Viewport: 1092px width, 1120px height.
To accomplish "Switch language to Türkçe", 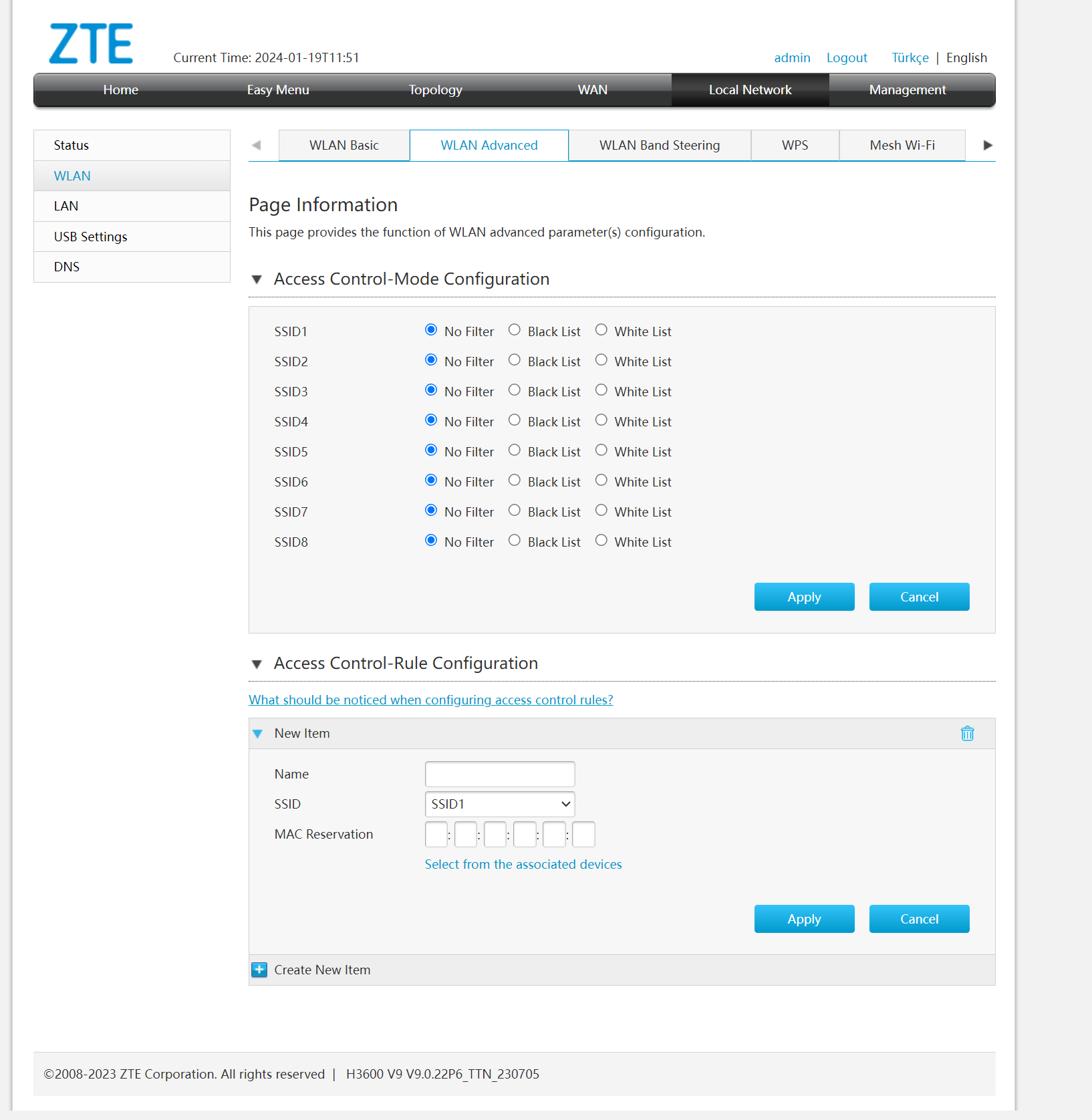I will 910,58.
